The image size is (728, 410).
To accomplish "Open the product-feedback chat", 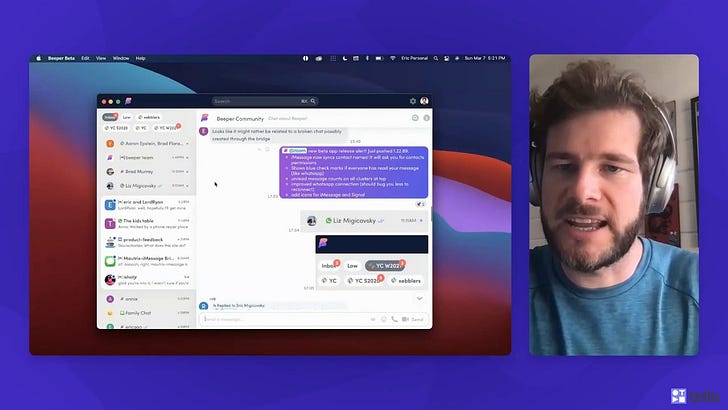I will pyautogui.click(x=148, y=242).
